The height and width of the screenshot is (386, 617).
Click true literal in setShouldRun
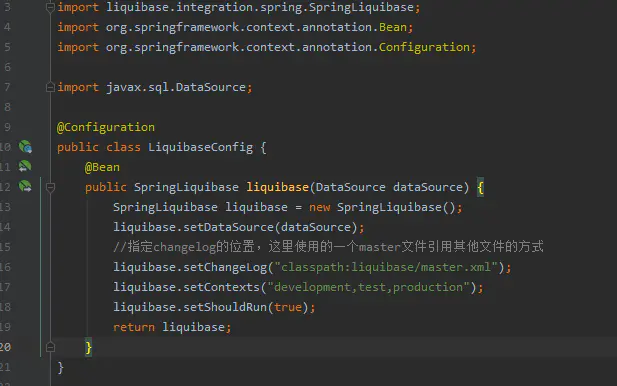point(288,307)
